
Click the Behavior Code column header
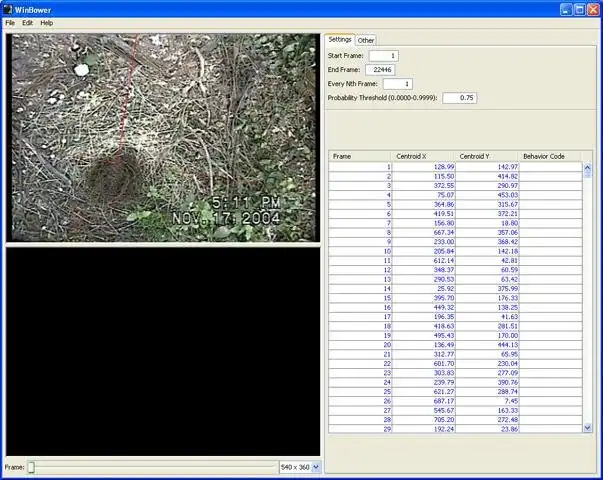click(x=550, y=157)
